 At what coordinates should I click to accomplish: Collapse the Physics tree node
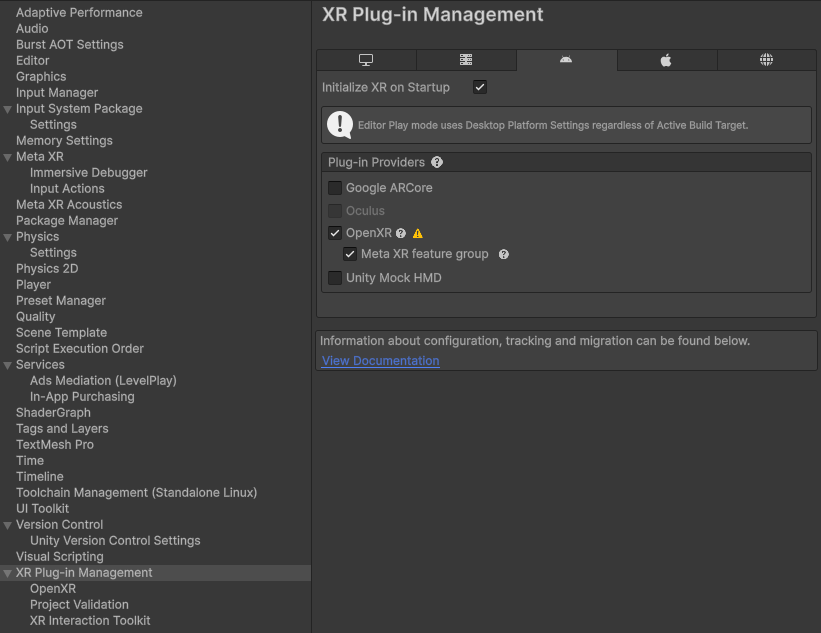[x=7, y=238]
